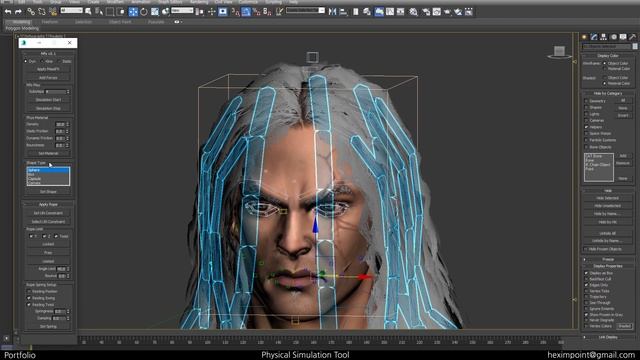This screenshot has height=360, width=640.
Task: Click the Redo arrow icon
Action: click(18, 12)
